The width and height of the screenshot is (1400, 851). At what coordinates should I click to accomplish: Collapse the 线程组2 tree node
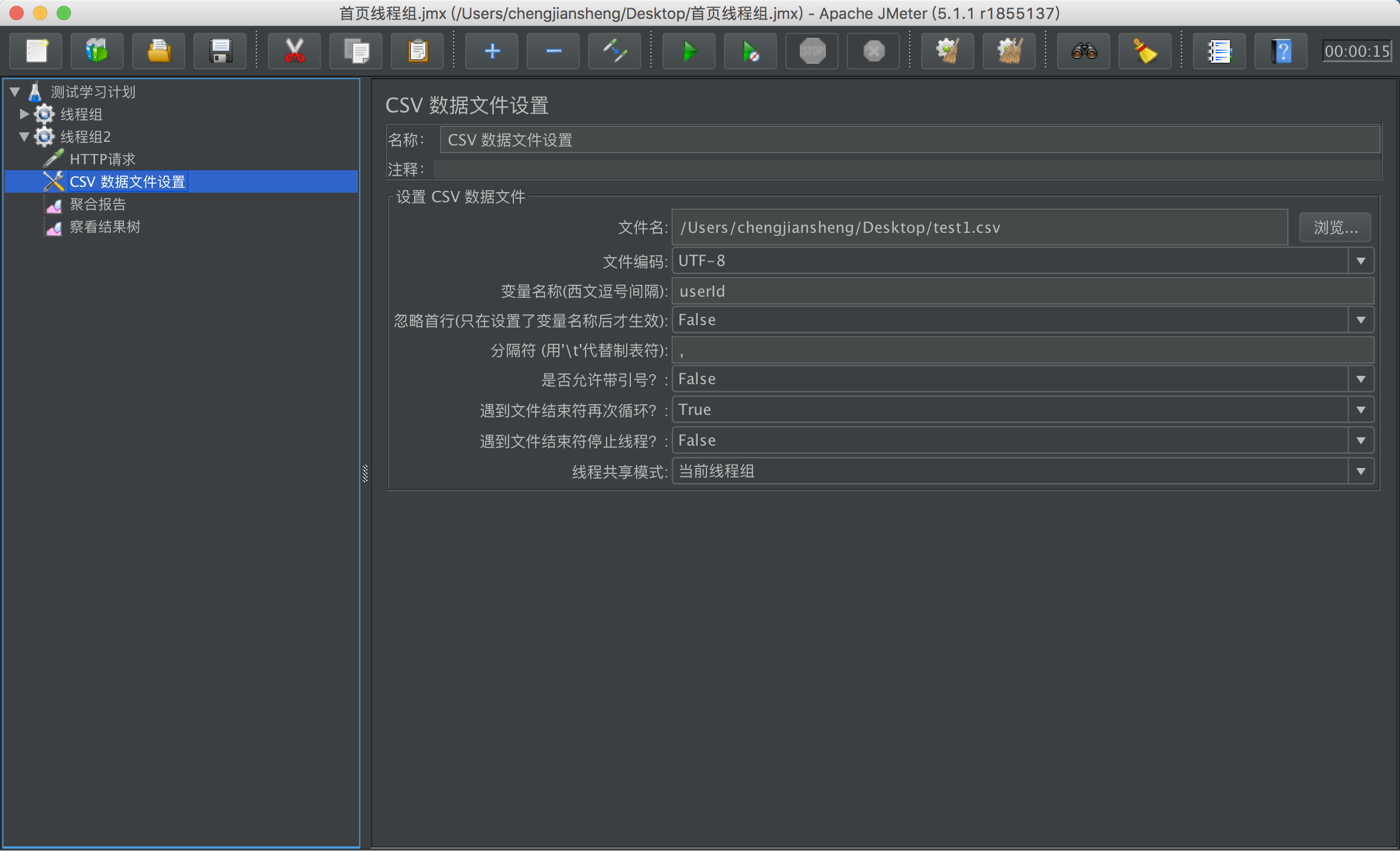click(24, 137)
